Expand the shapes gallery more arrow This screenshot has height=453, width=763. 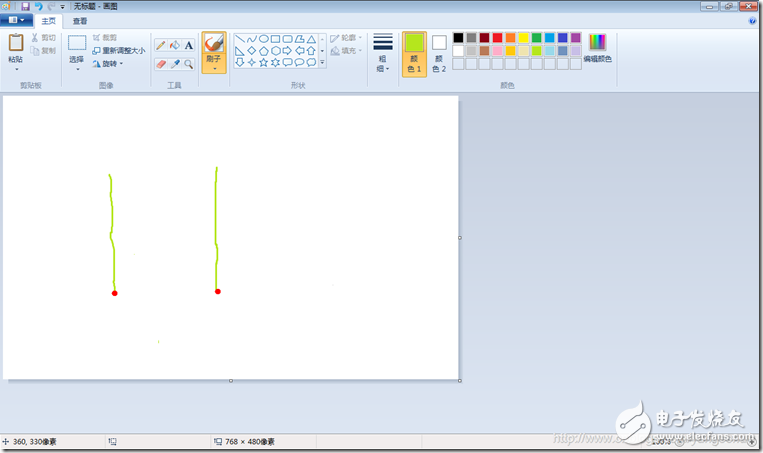[322, 62]
